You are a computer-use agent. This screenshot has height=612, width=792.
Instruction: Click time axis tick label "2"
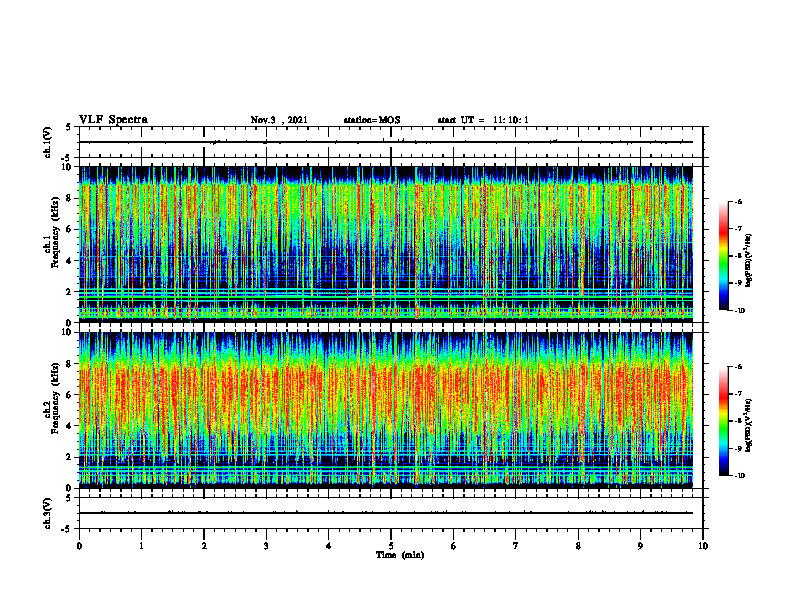(x=204, y=546)
